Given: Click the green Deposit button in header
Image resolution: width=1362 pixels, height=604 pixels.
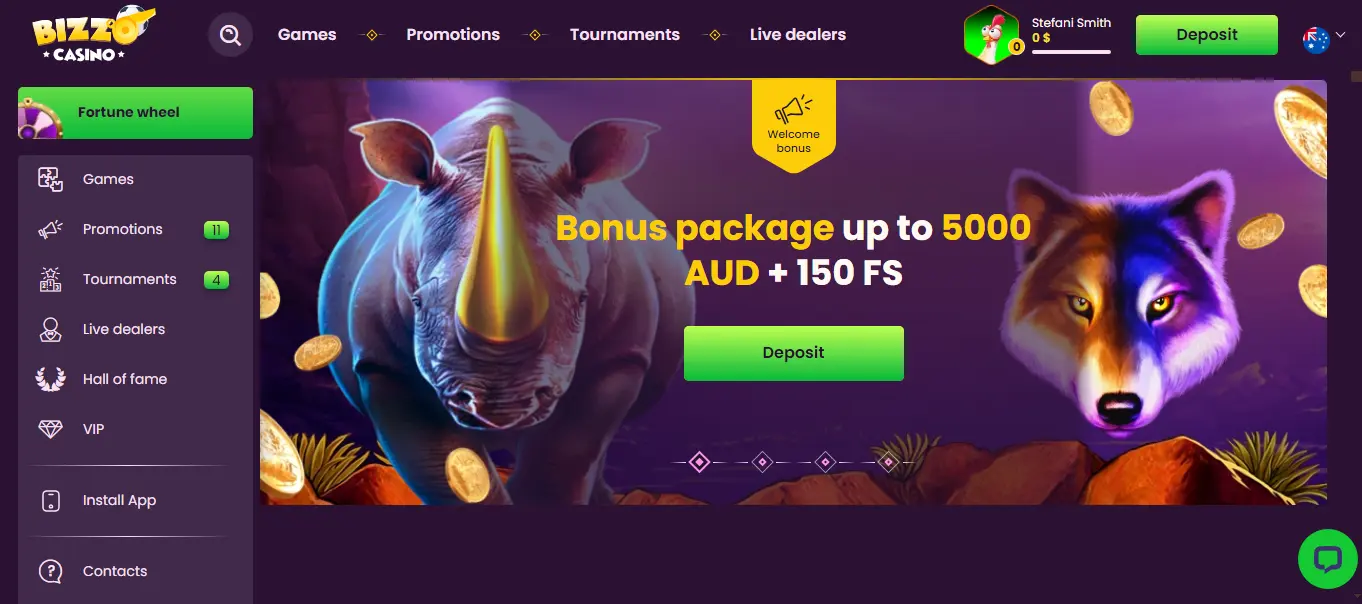Looking at the screenshot, I should (1207, 35).
